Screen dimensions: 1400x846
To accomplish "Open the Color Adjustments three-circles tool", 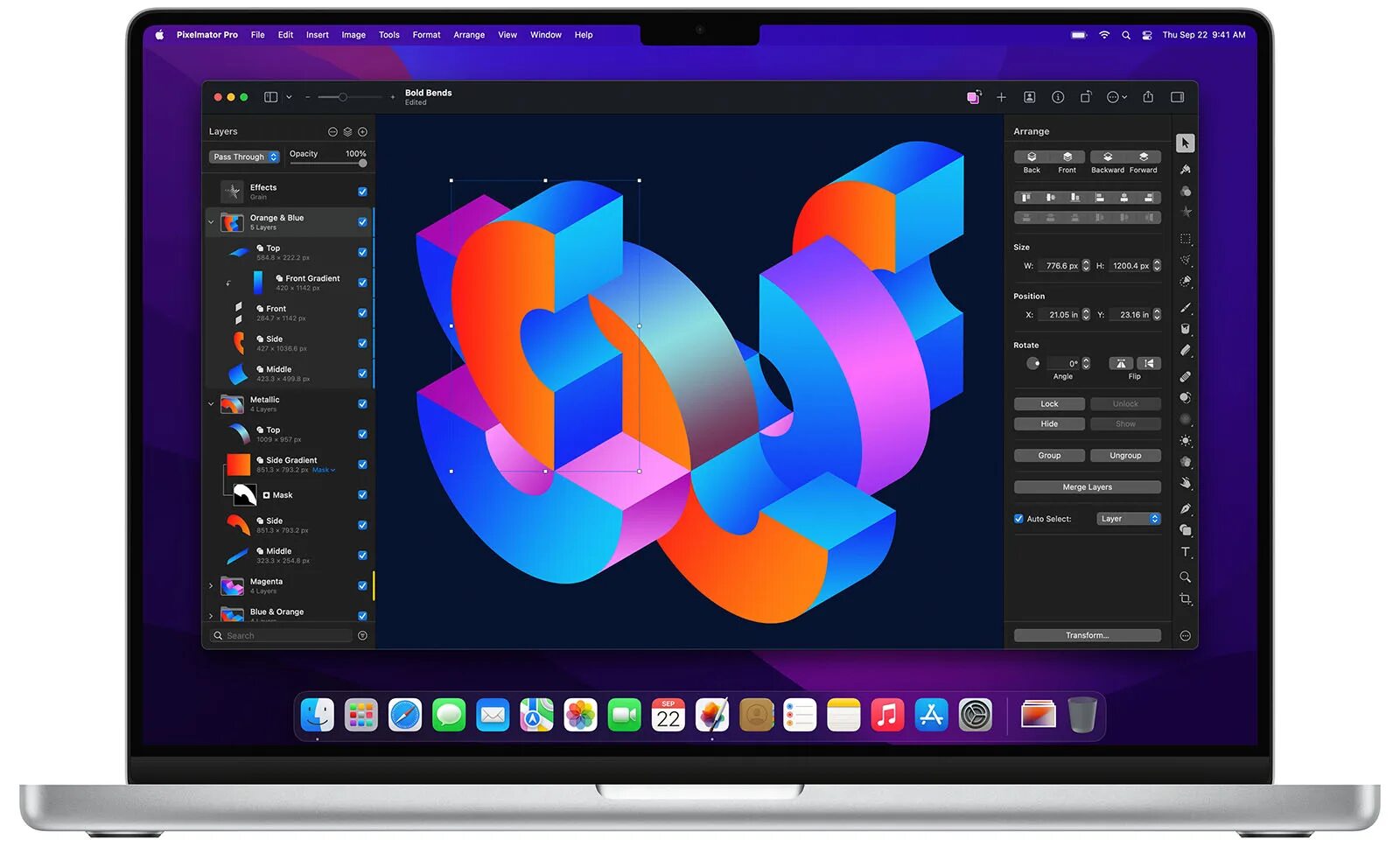I will point(1185,191).
